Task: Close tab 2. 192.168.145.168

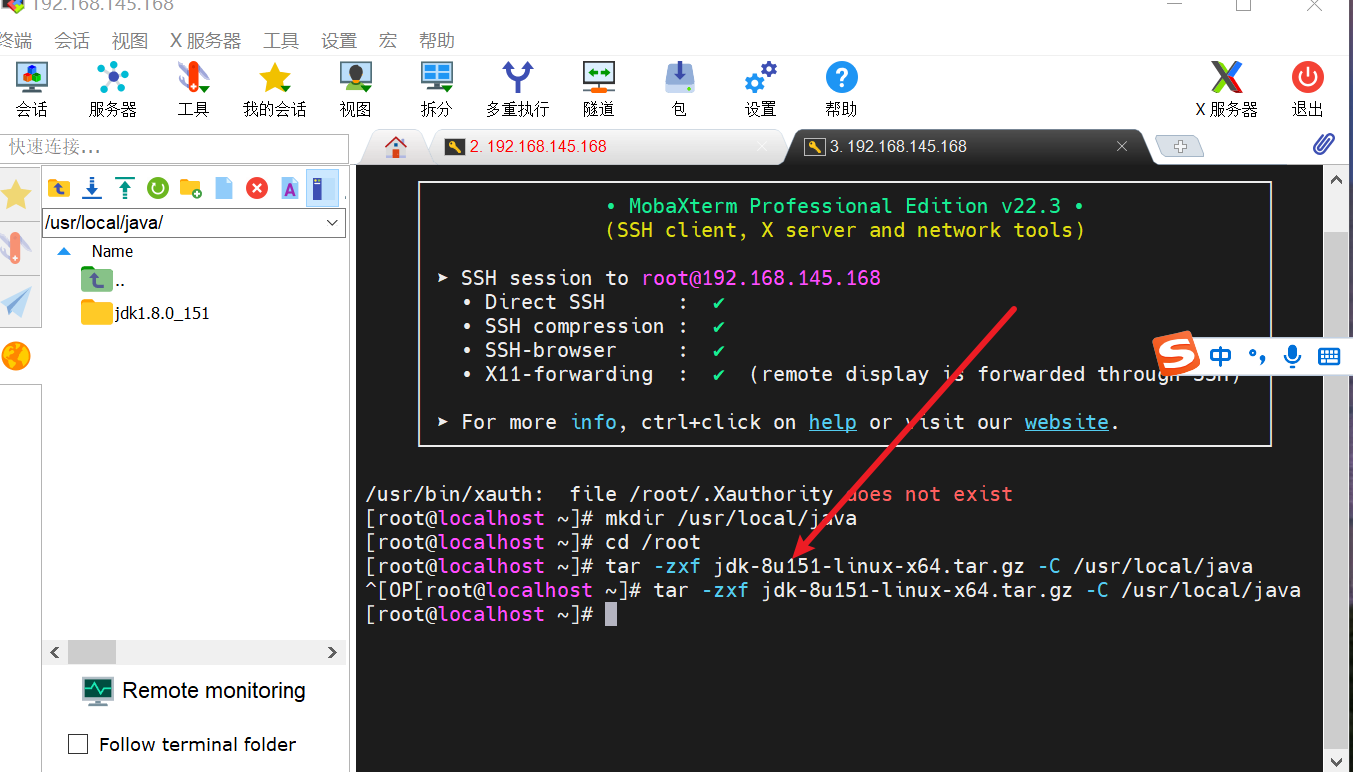Action: [x=763, y=147]
